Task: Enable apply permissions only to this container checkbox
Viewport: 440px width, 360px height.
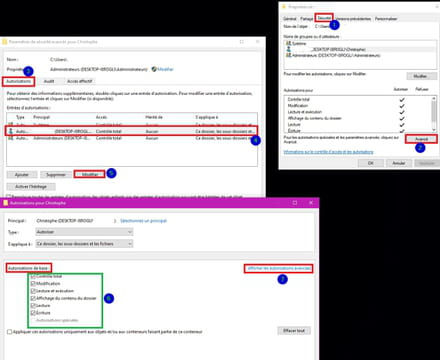Action: [10, 332]
